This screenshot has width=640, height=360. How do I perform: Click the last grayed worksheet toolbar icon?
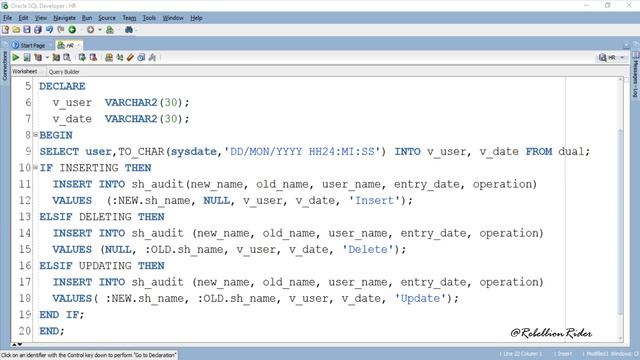coord(152,58)
